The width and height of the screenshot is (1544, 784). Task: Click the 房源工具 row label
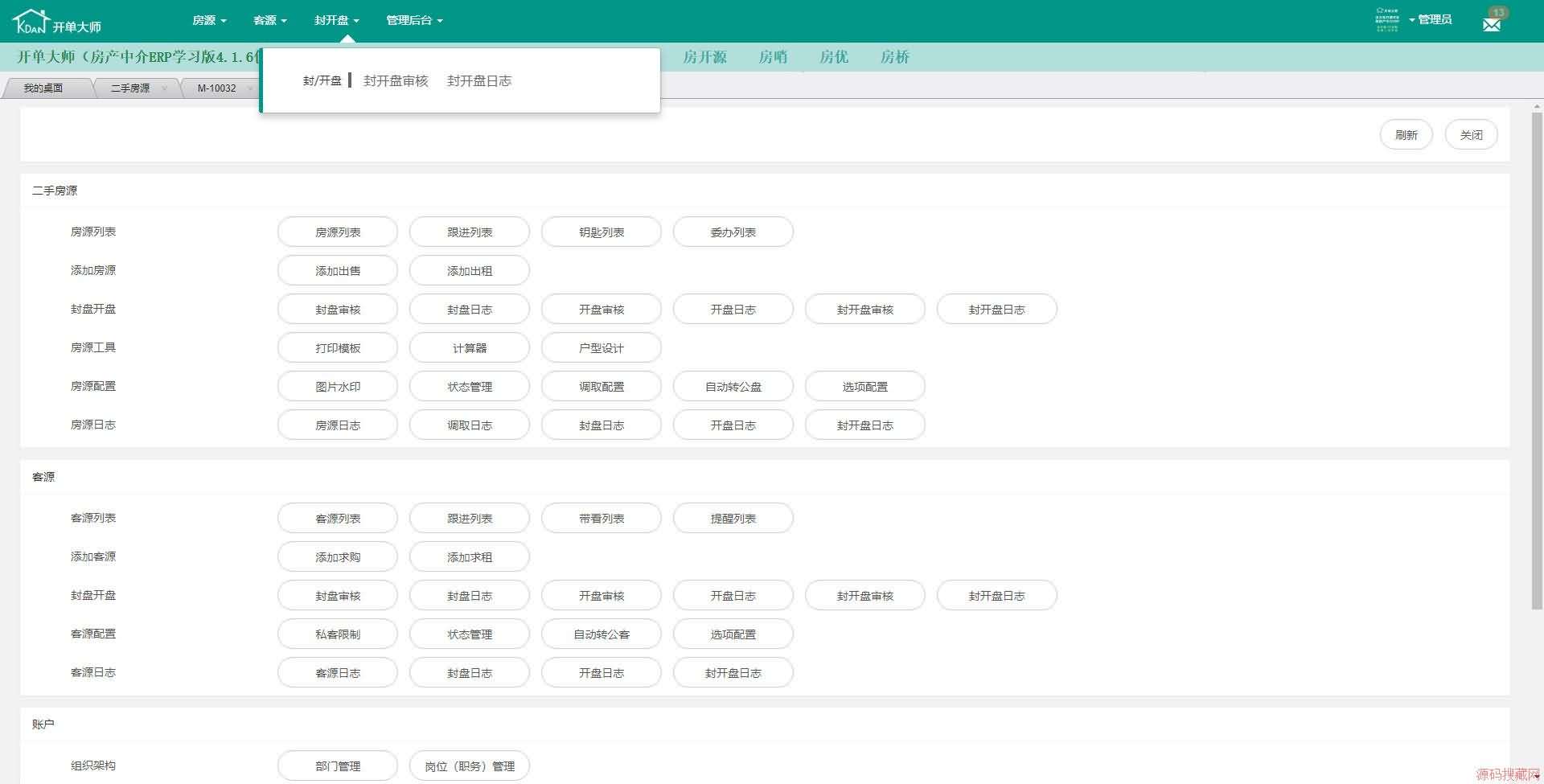point(93,347)
